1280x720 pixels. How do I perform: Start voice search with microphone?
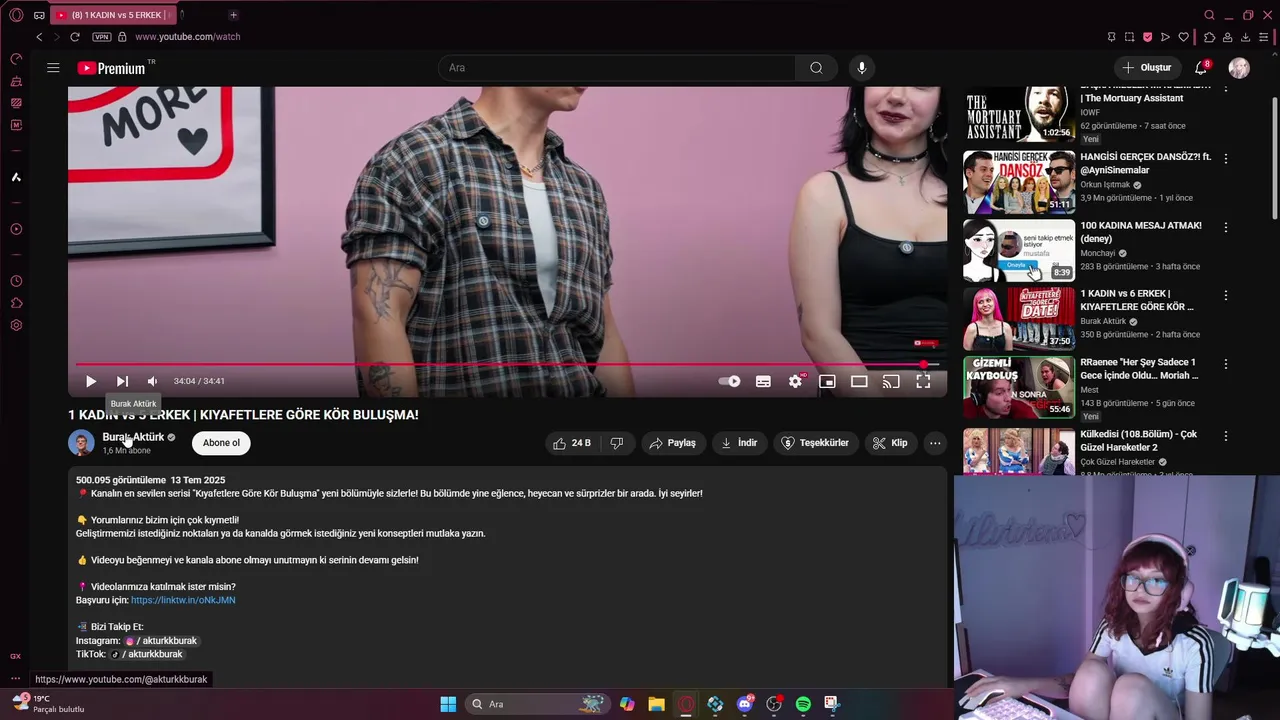click(862, 68)
